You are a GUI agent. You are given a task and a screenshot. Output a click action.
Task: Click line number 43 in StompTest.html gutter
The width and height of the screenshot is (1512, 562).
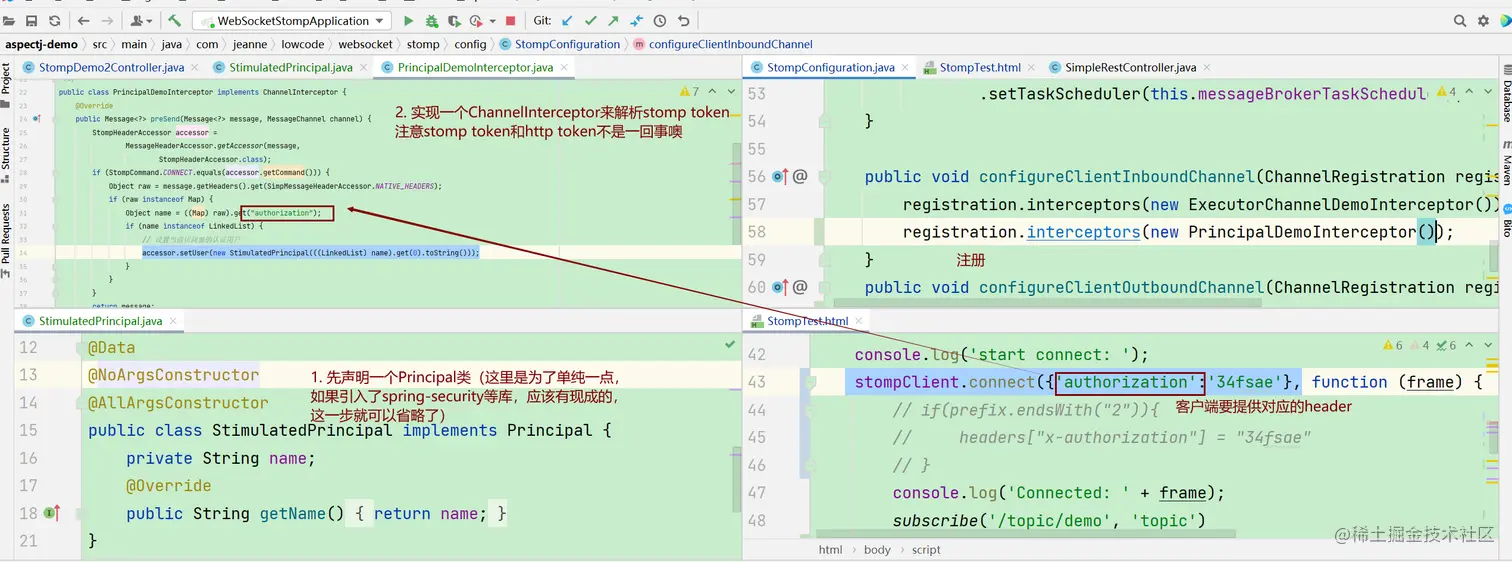tap(756, 382)
